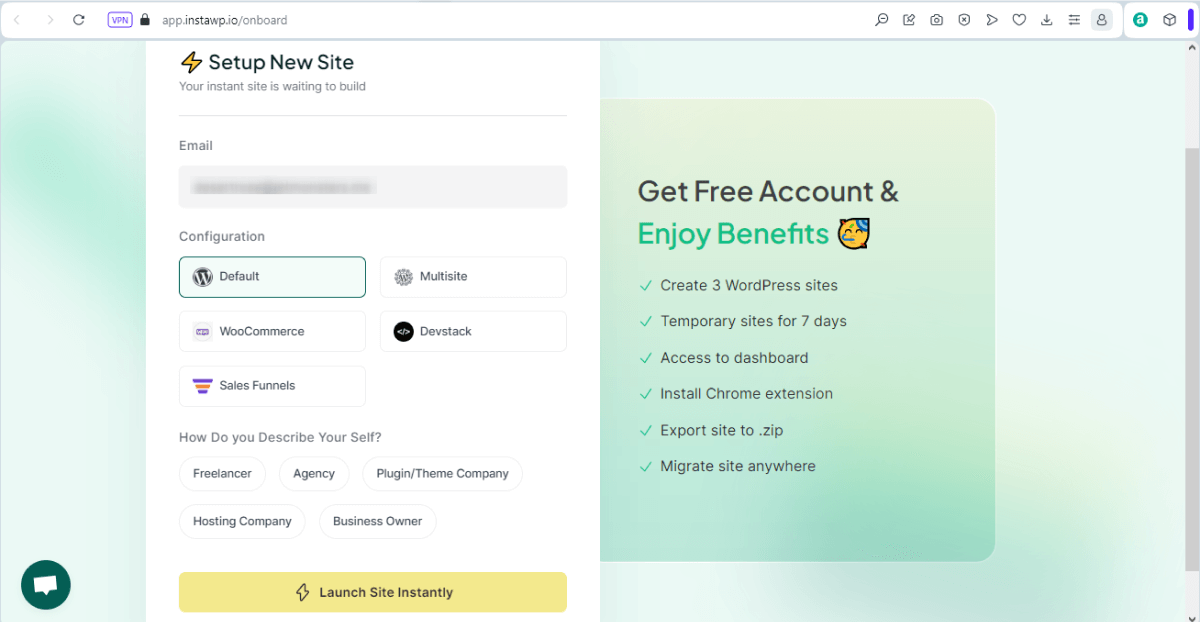Viewport: 1200px width, 622px height.
Task: Open the 3D box extension icon
Action: (x=1169, y=19)
